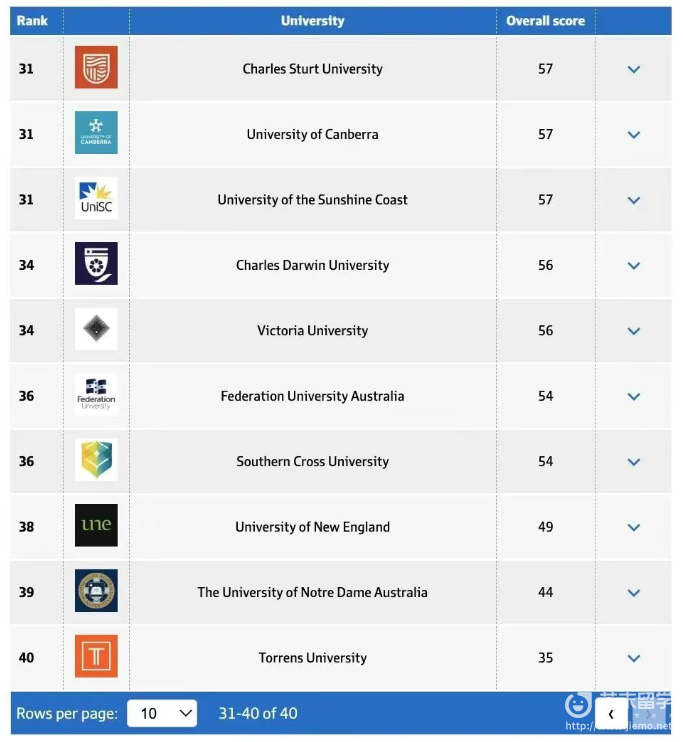Open the Southern Cross University name link

[312, 461]
